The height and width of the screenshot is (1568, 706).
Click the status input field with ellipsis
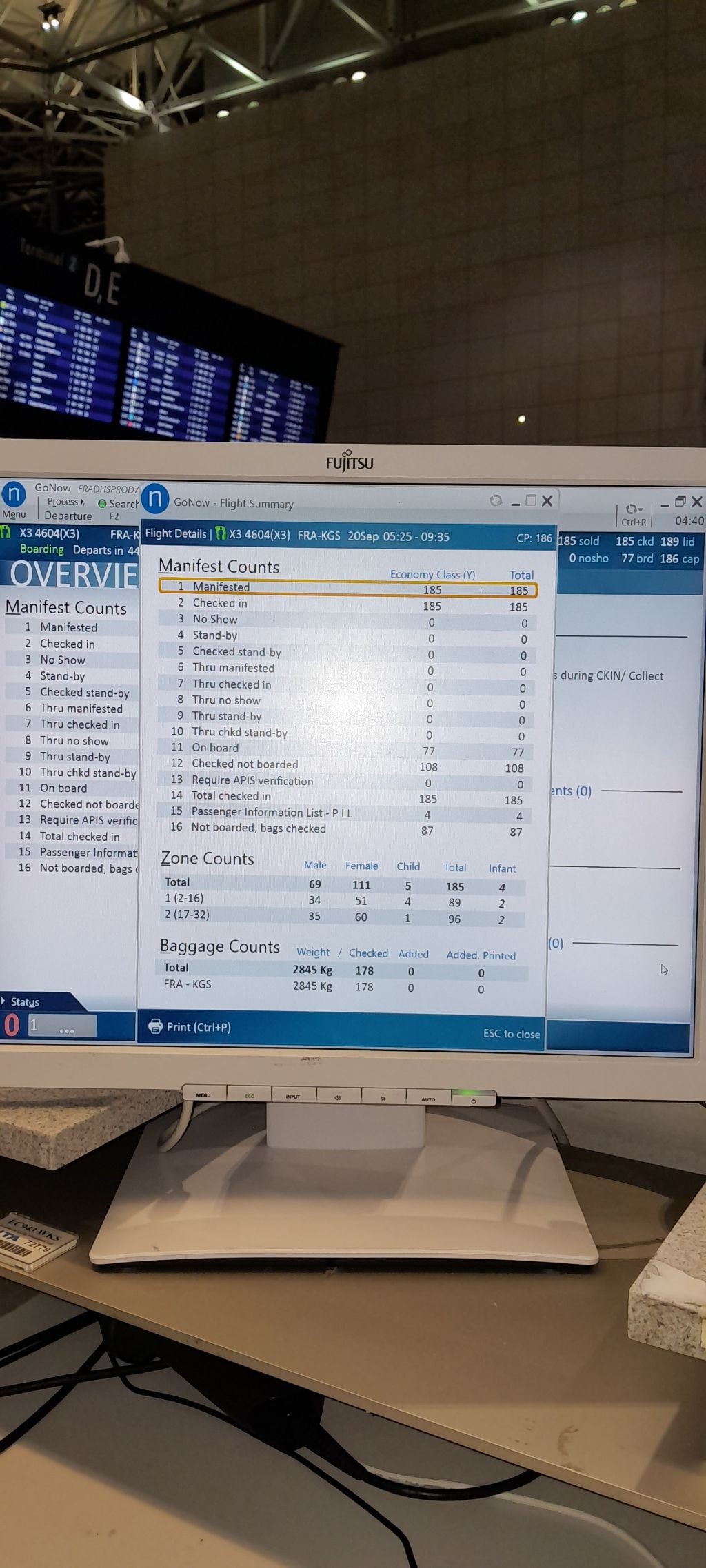click(62, 1026)
